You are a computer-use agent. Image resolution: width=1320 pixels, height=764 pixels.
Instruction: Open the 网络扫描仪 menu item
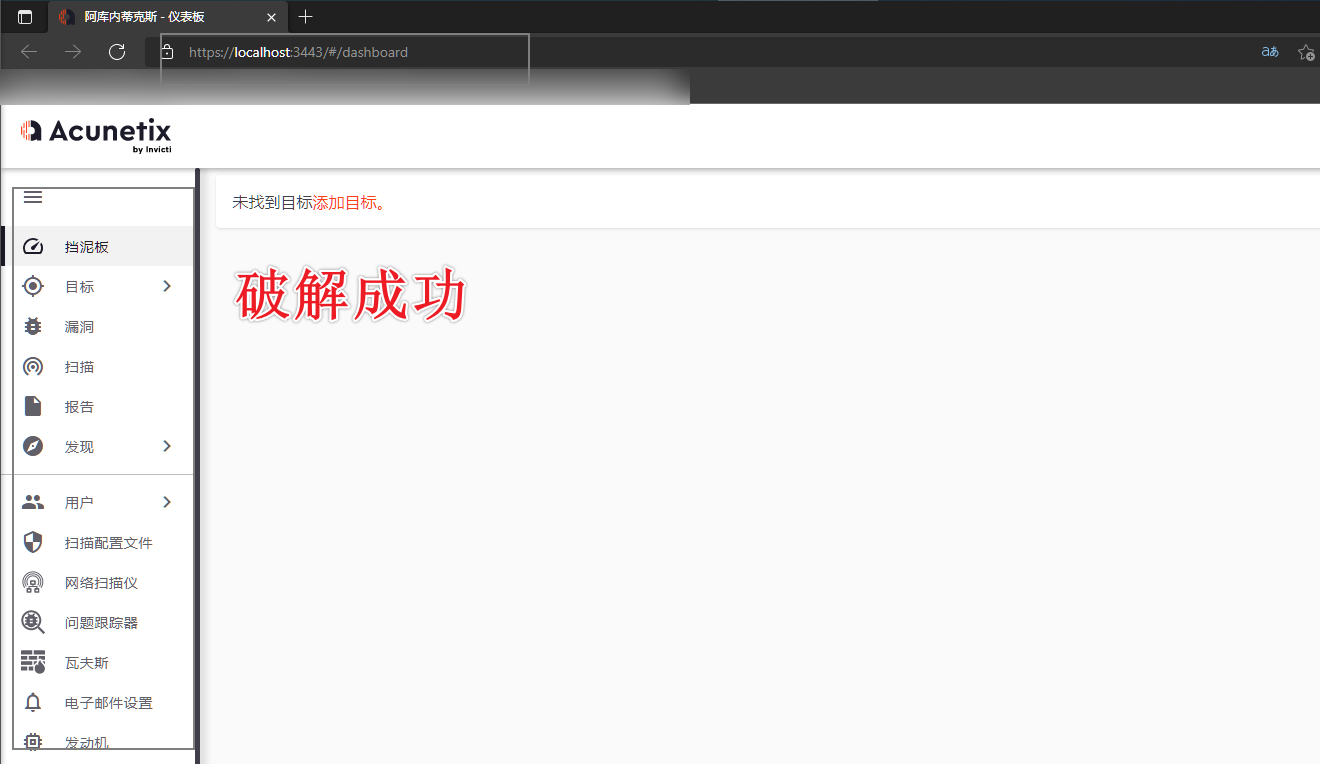99,583
